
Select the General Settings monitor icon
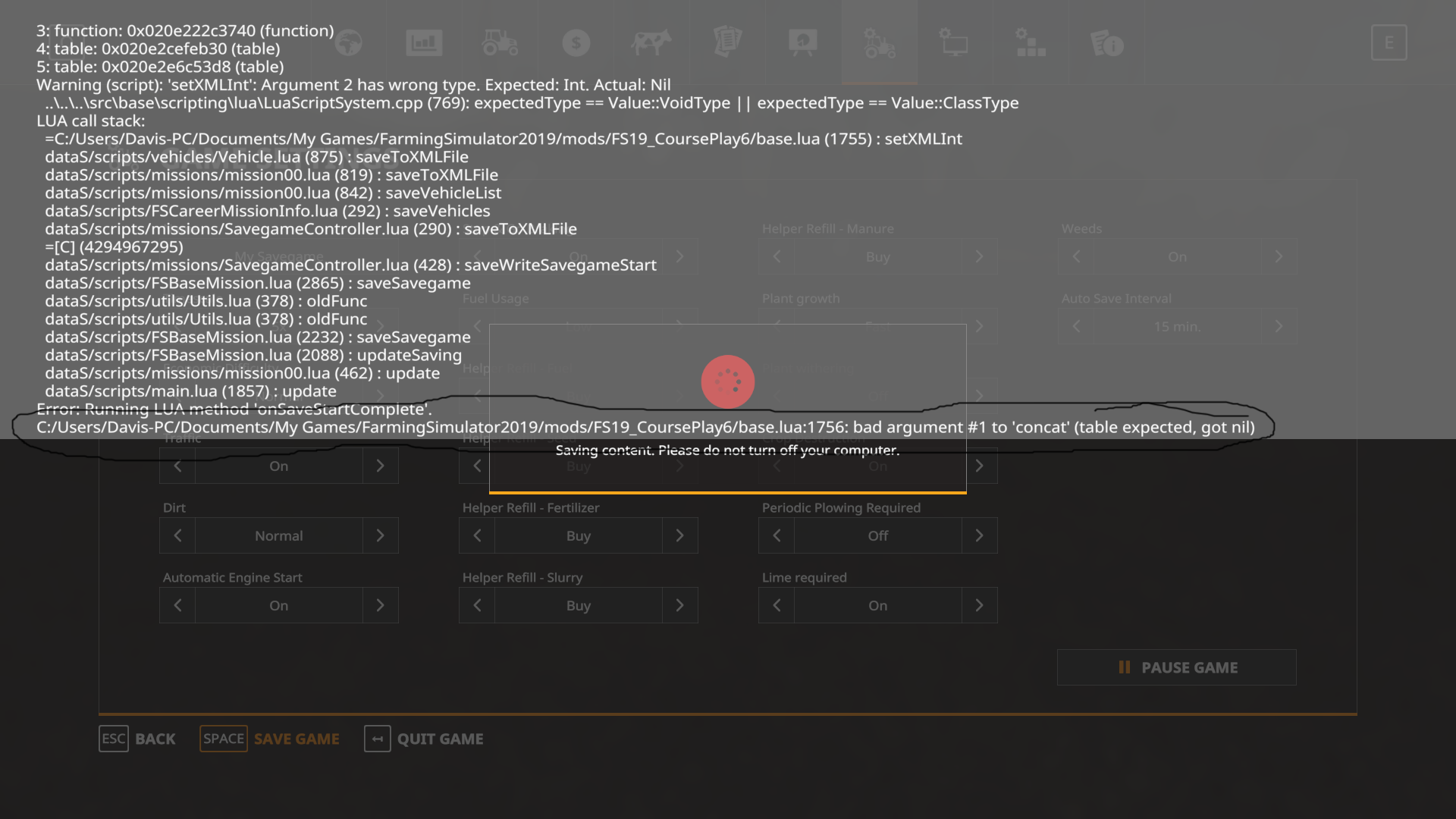click(x=953, y=43)
